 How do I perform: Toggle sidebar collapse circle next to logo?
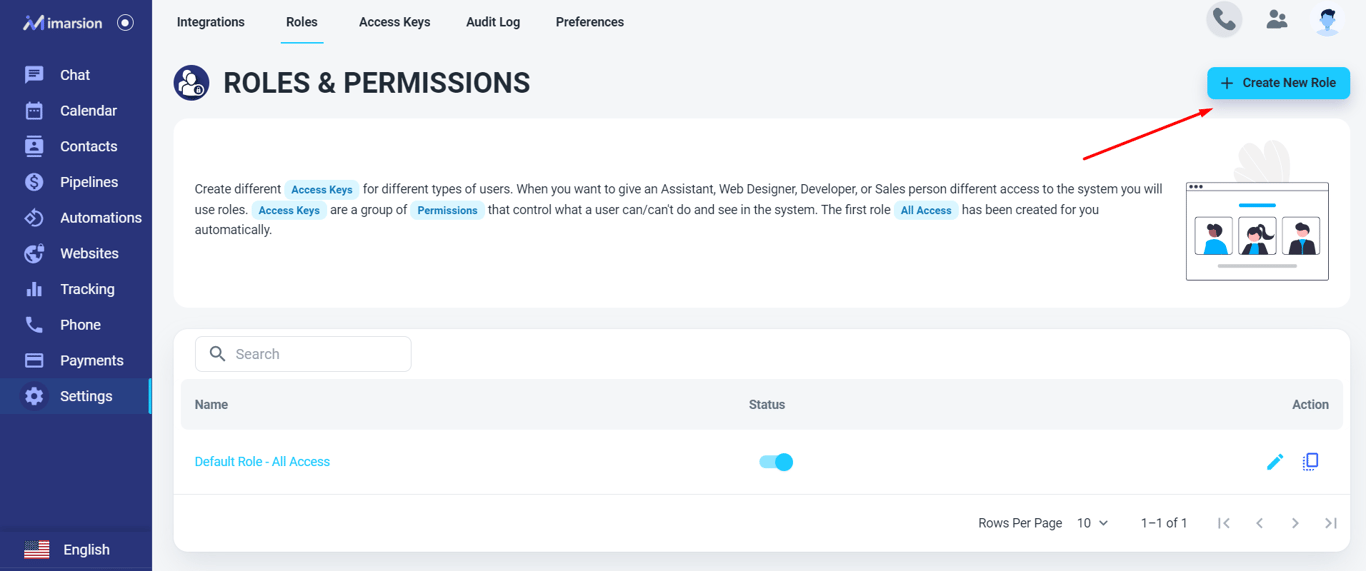125,22
